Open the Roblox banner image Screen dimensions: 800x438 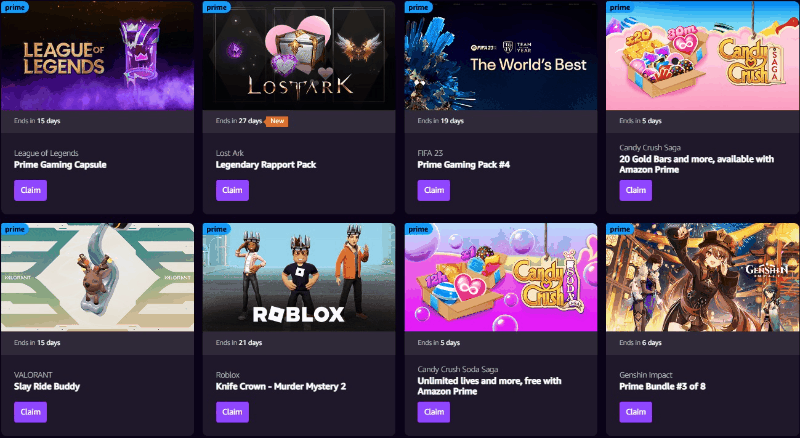coord(299,277)
